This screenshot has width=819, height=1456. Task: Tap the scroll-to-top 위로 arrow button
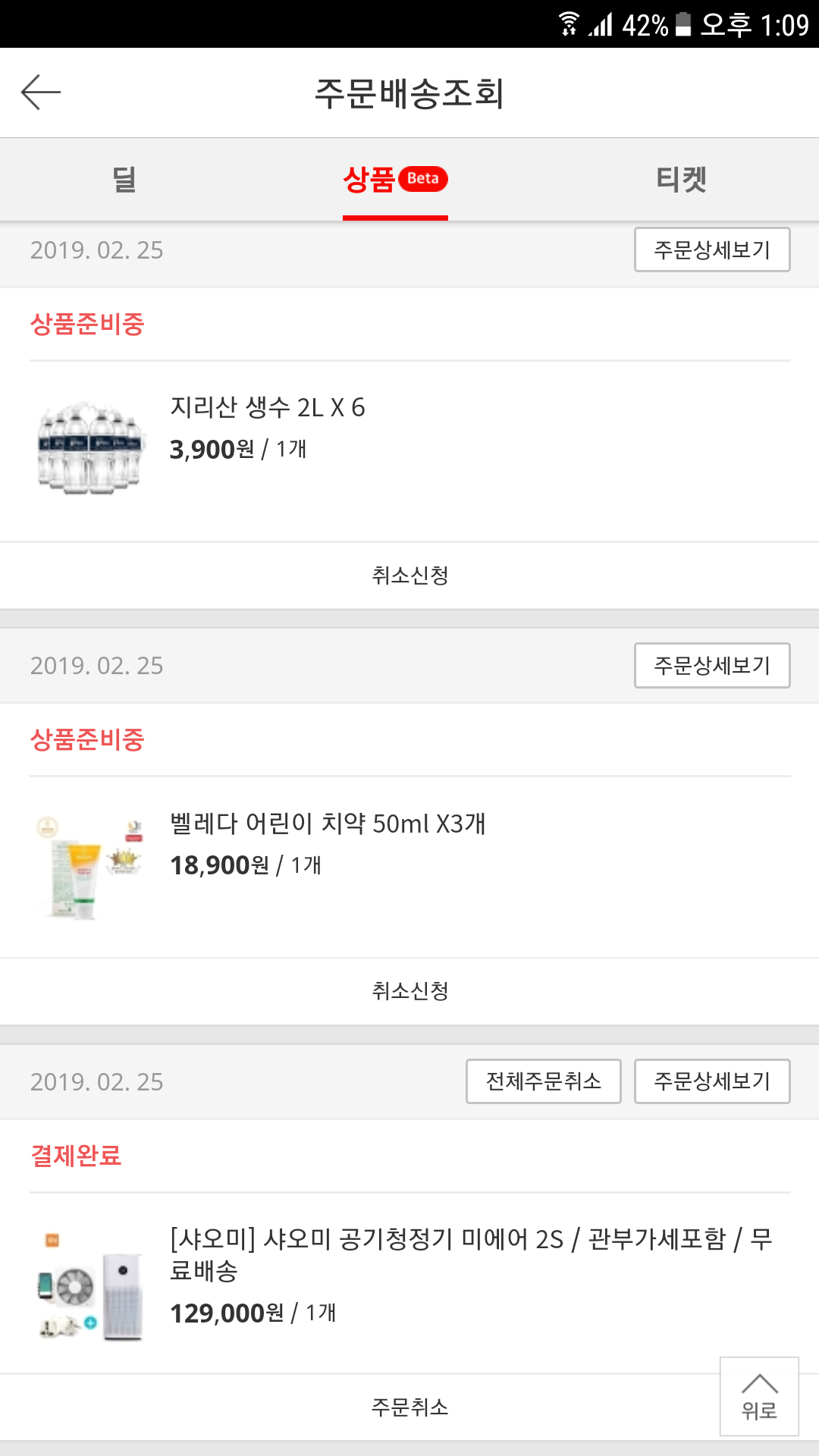tap(759, 1396)
